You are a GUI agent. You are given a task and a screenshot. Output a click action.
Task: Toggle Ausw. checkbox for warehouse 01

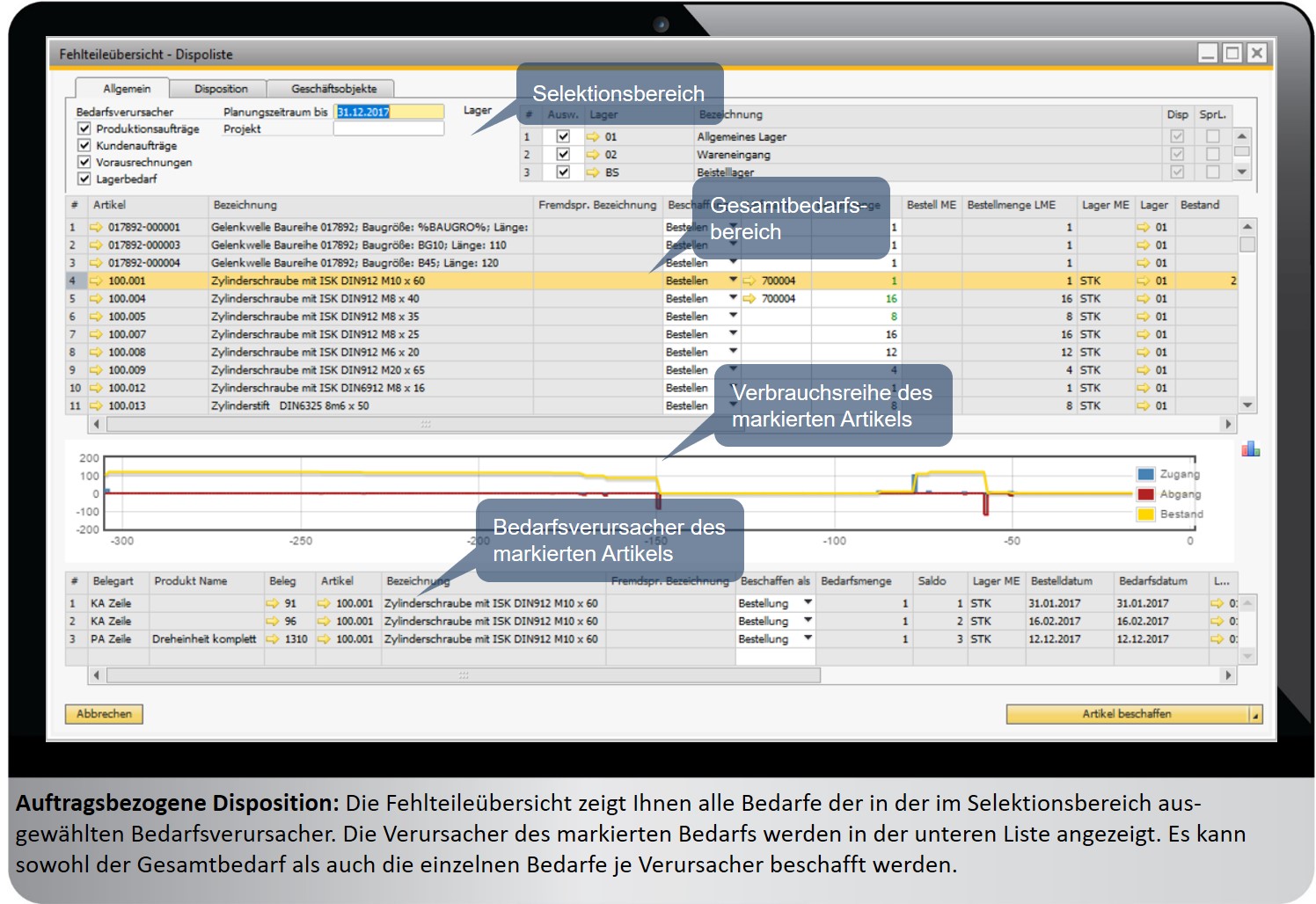(563, 136)
